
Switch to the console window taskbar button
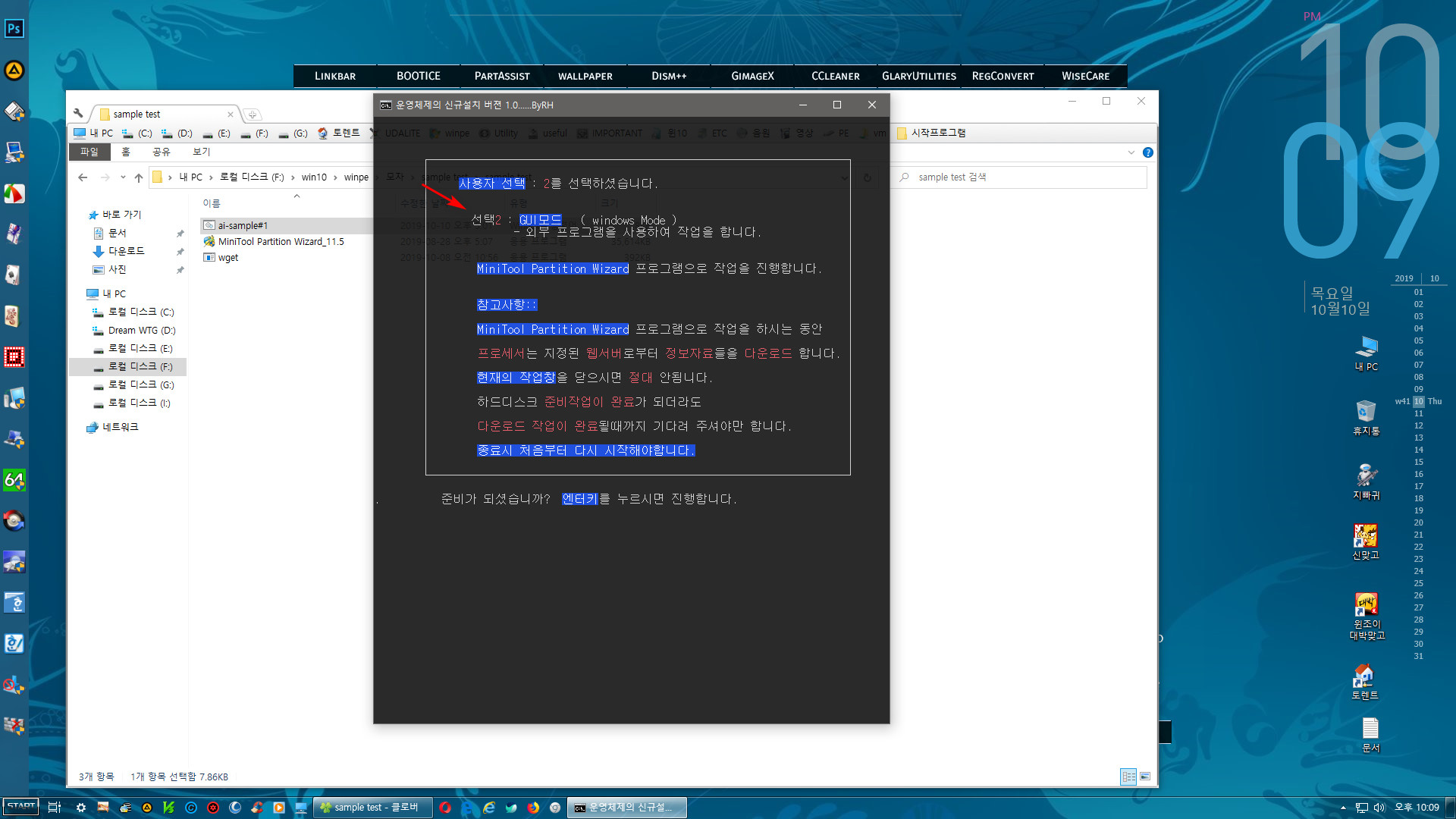(x=629, y=808)
